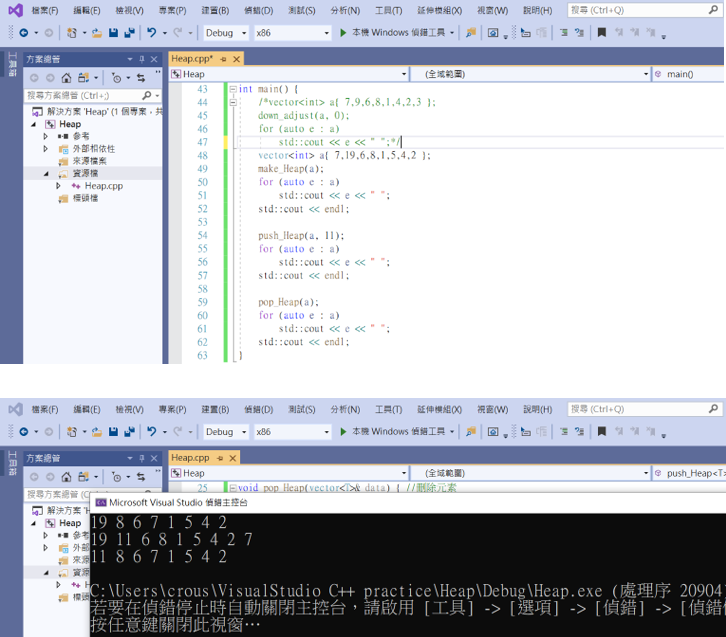This screenshot has height=637, width=726.
Task: Click Home icon in top Solution Explorer
Action: click(67, 78)
